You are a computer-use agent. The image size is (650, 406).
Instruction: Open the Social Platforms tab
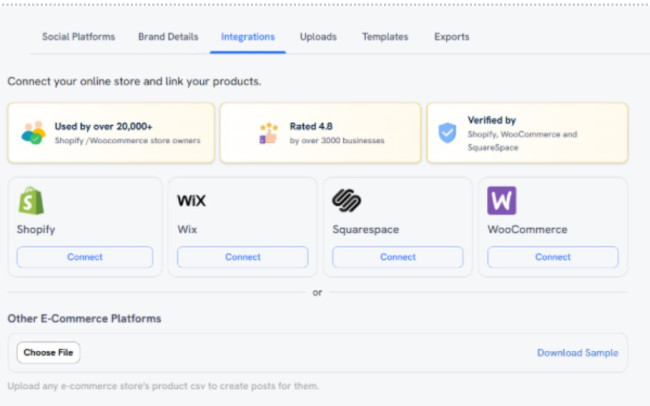tap(78, 37)
